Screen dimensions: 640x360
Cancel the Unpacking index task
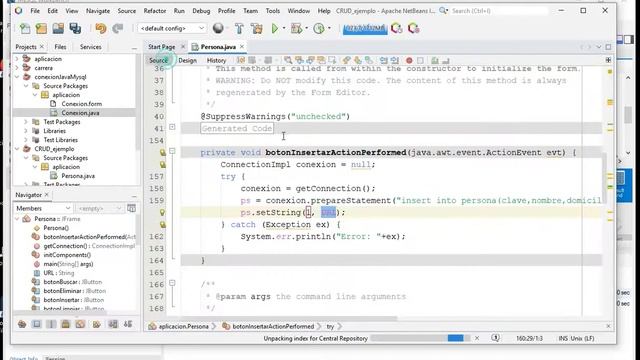tap(477, 338)
